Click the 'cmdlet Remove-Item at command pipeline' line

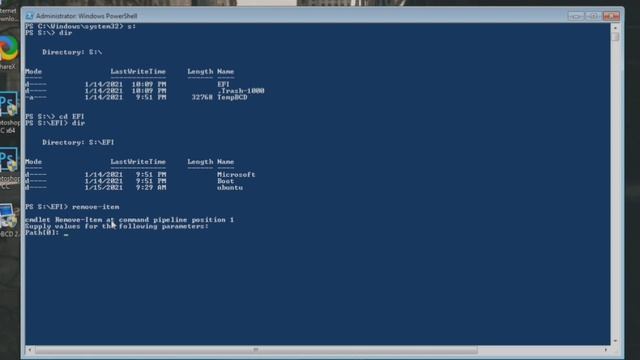[129, 220]
